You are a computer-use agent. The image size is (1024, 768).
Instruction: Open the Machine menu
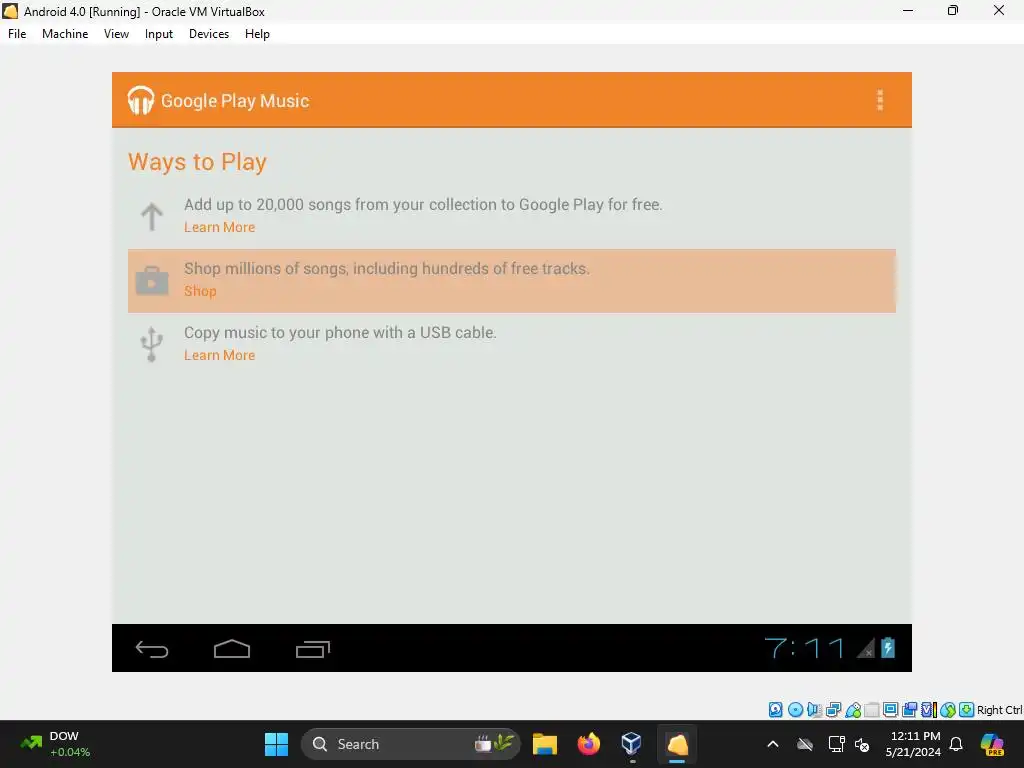tap(65, 34)
